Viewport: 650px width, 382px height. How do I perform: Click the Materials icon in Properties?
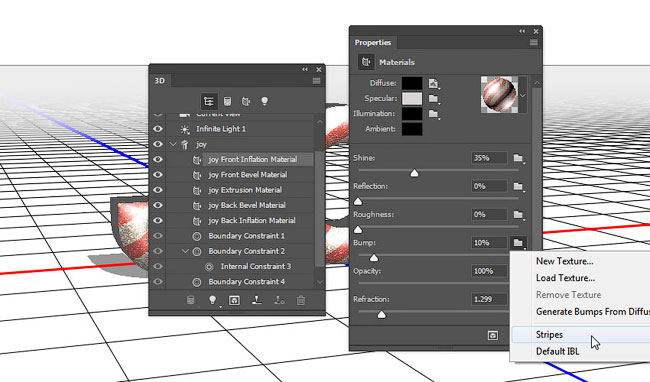tap(366, 62)
